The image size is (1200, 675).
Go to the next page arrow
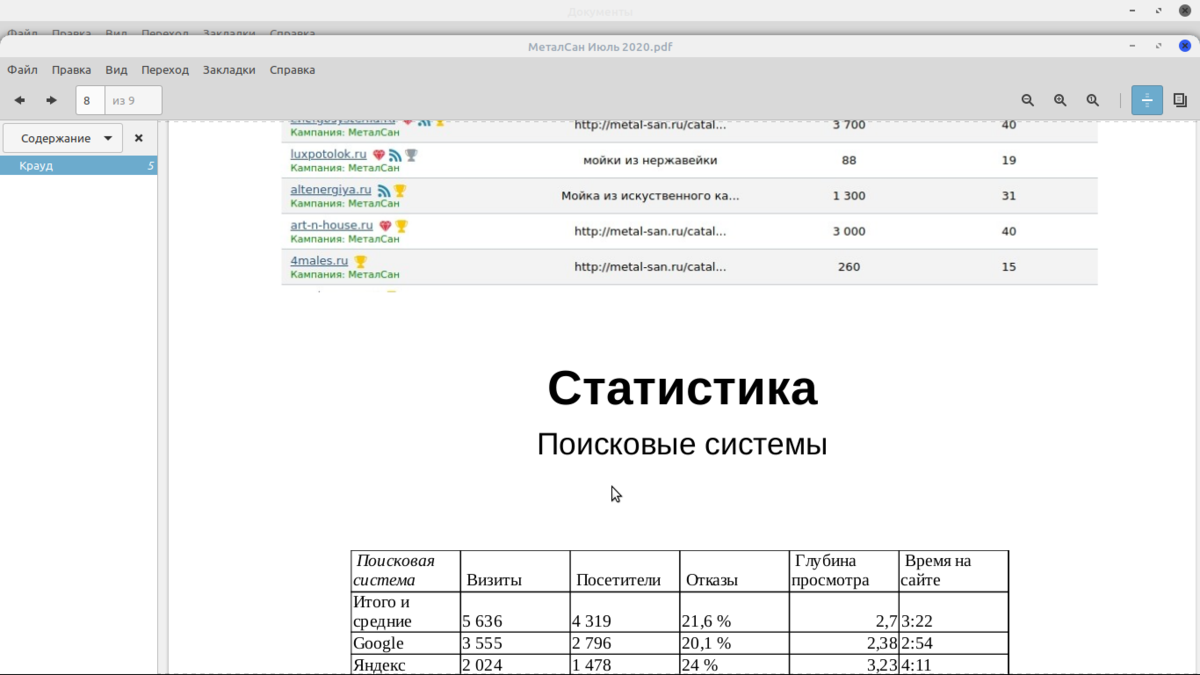(51, 100)
